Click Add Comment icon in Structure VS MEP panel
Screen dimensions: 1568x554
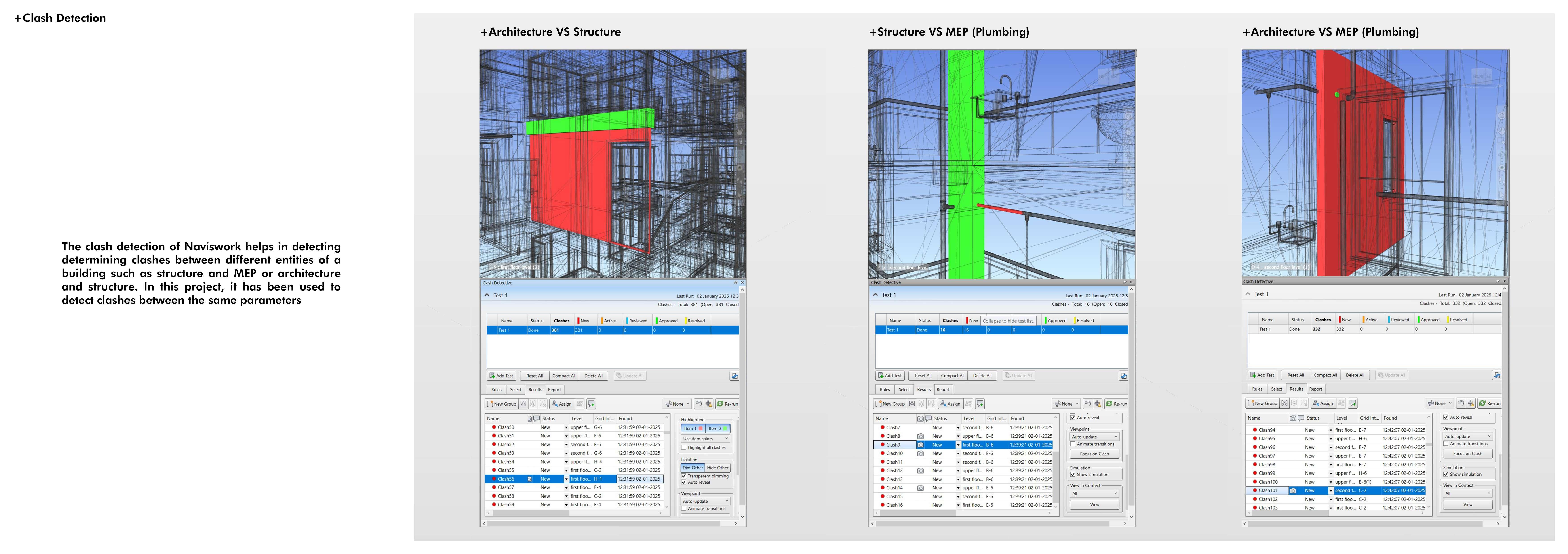coord(980,404)
